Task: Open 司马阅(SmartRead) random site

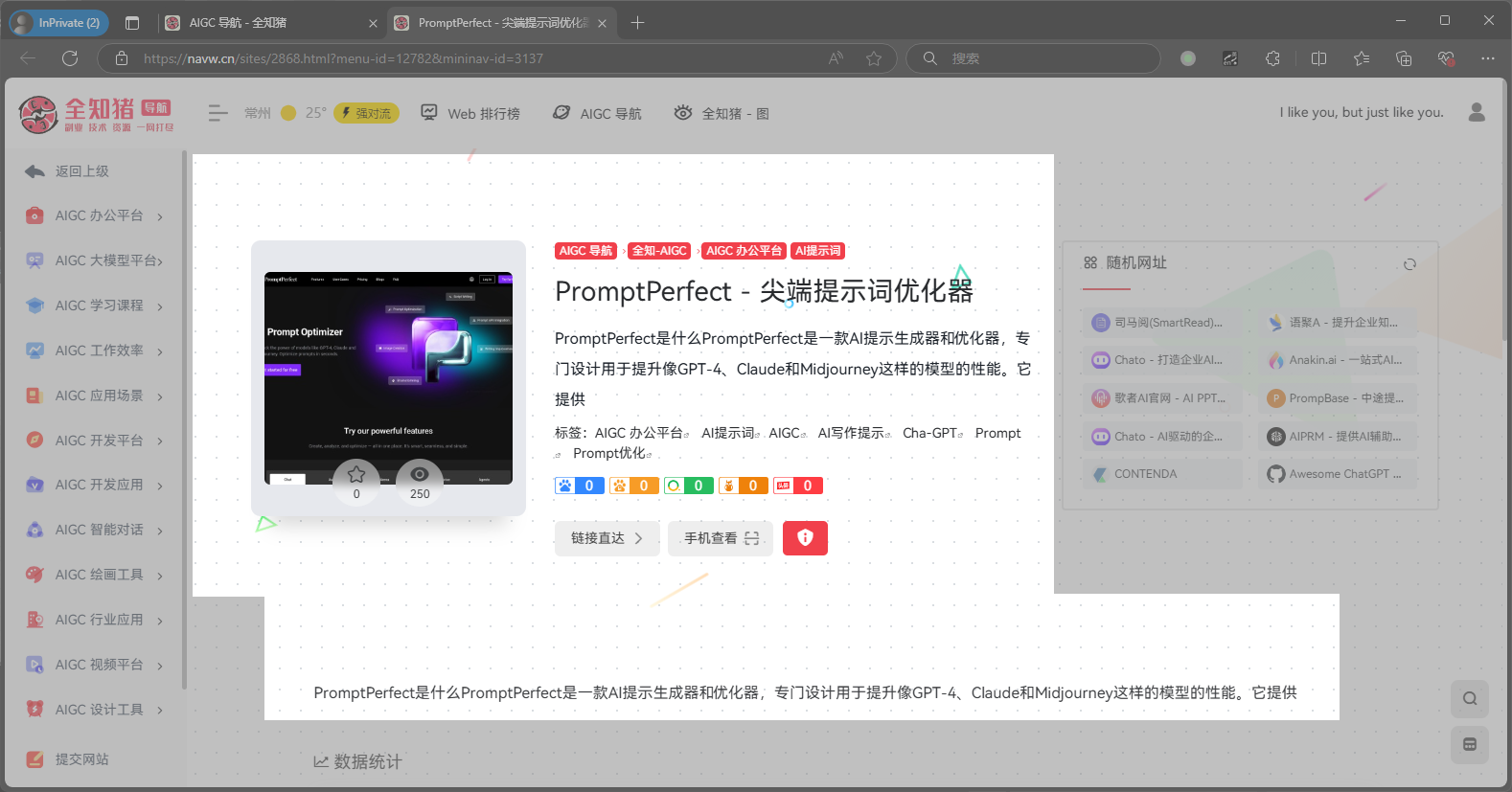Action: (x=1163, y=323)
